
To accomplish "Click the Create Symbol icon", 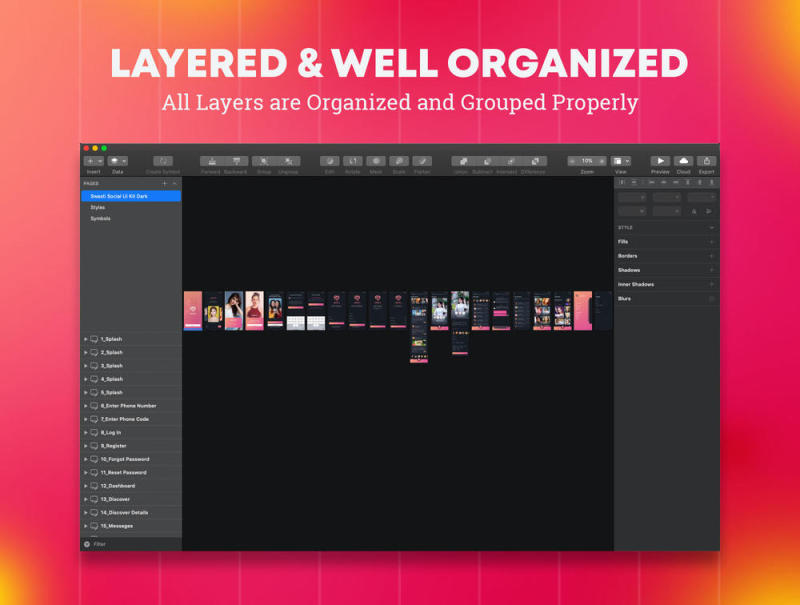I will pos(162,161).
